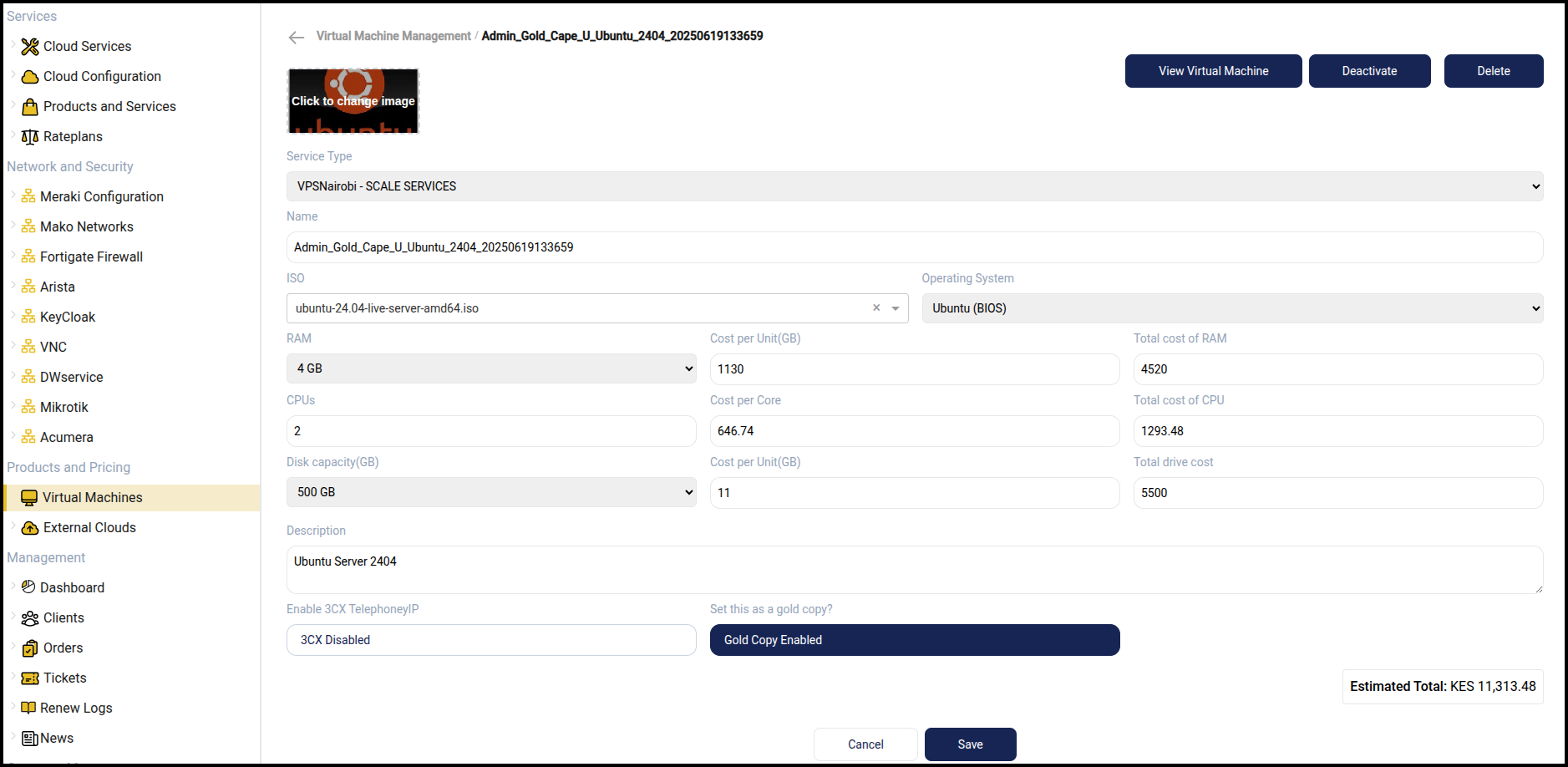Screen dimensions: 1568x767
Task: Open Products and Services menu item
Action: 109,107
